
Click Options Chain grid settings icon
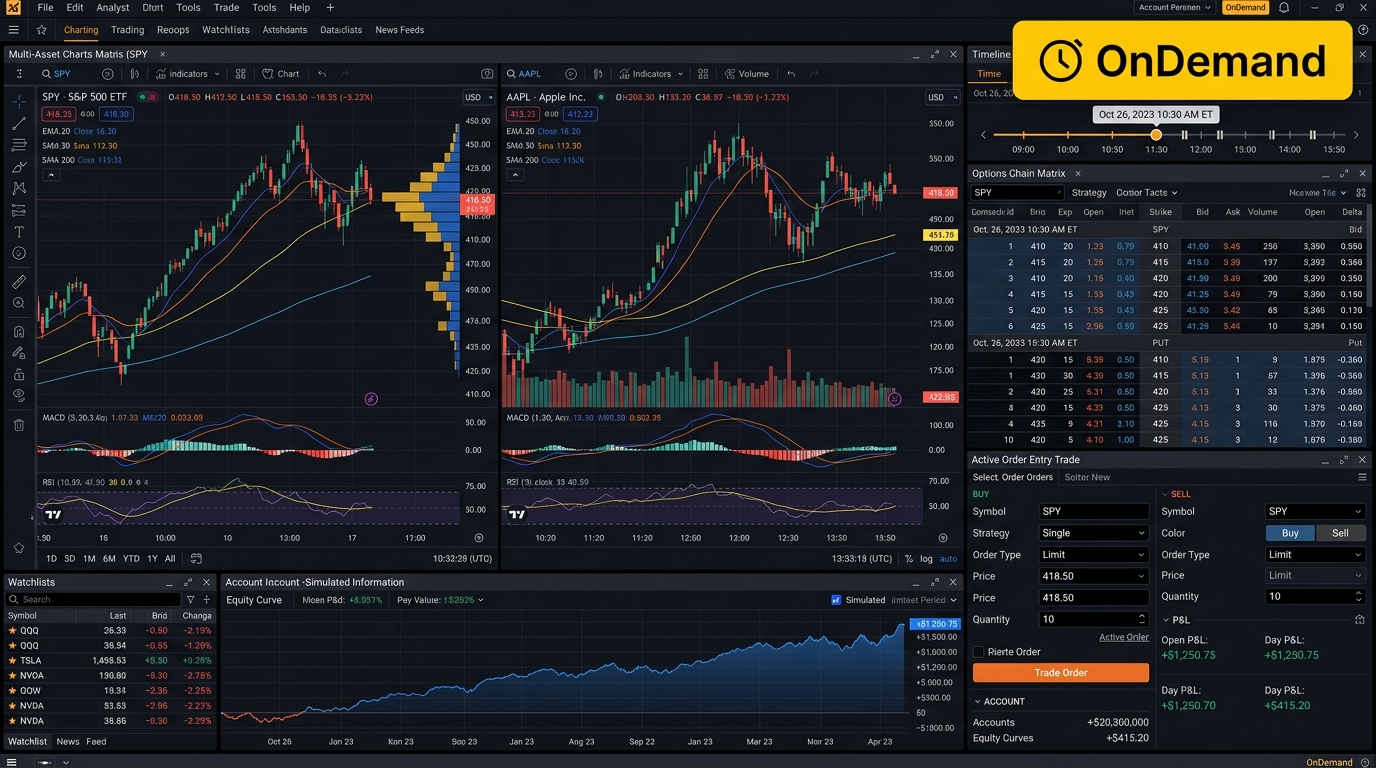[1362, 193]
